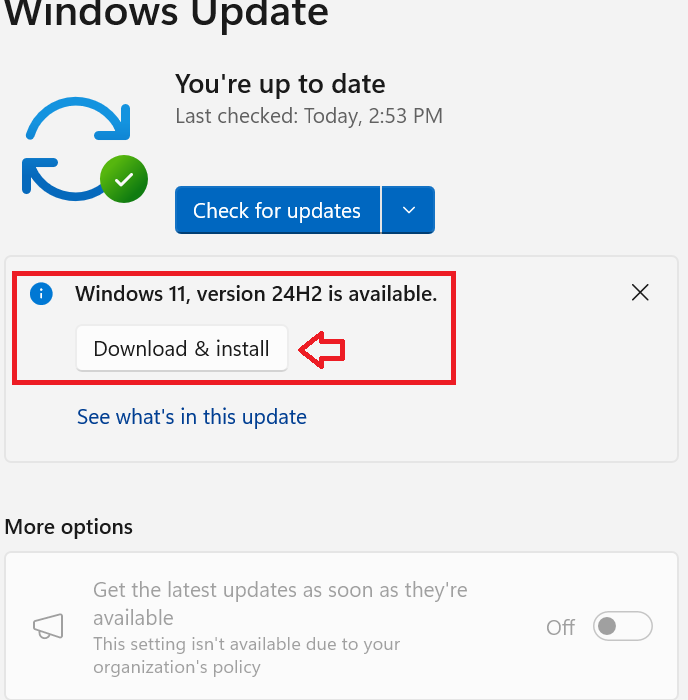The height and width of the screenshot is (700, 688).
Task: Click the Download & install button
Action: coord(181,349)
